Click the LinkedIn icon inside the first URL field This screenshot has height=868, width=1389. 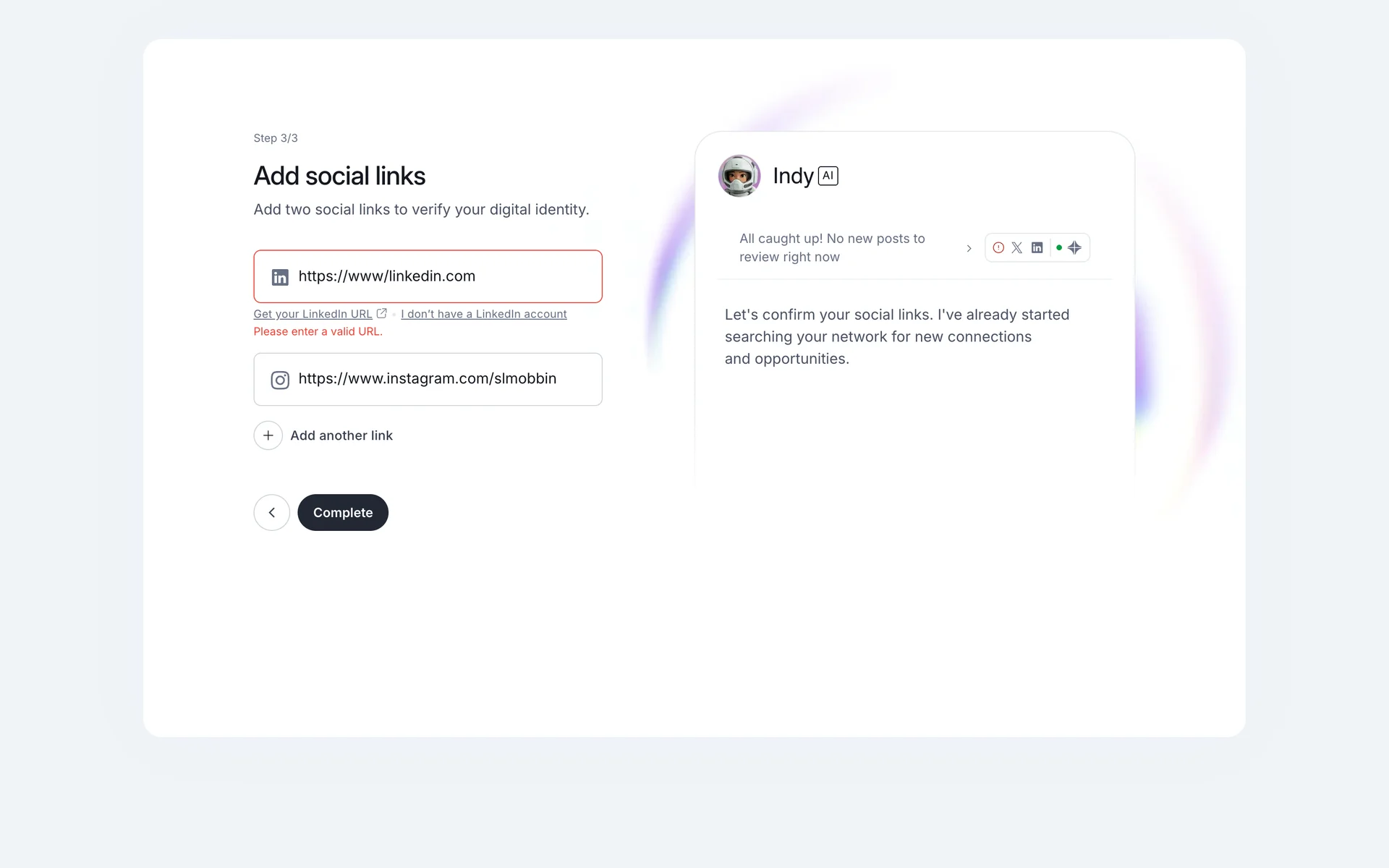pos(280,277)
